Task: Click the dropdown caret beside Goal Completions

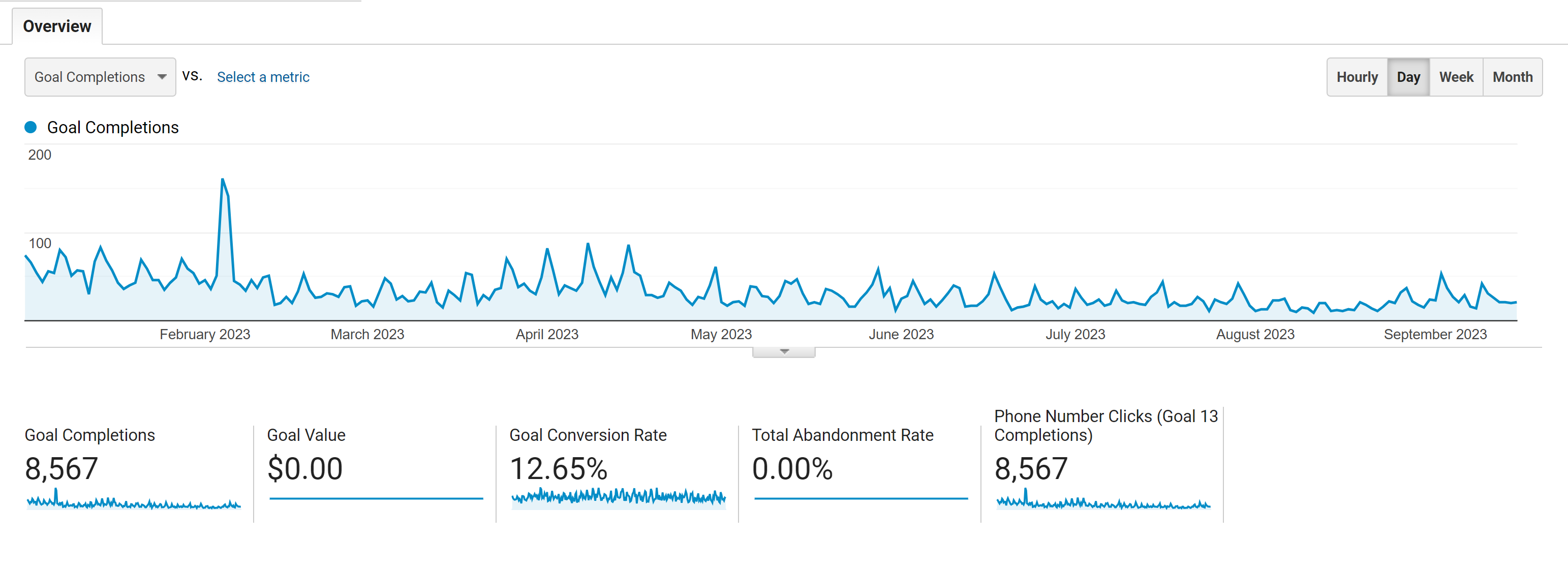Action: (162, 77)
